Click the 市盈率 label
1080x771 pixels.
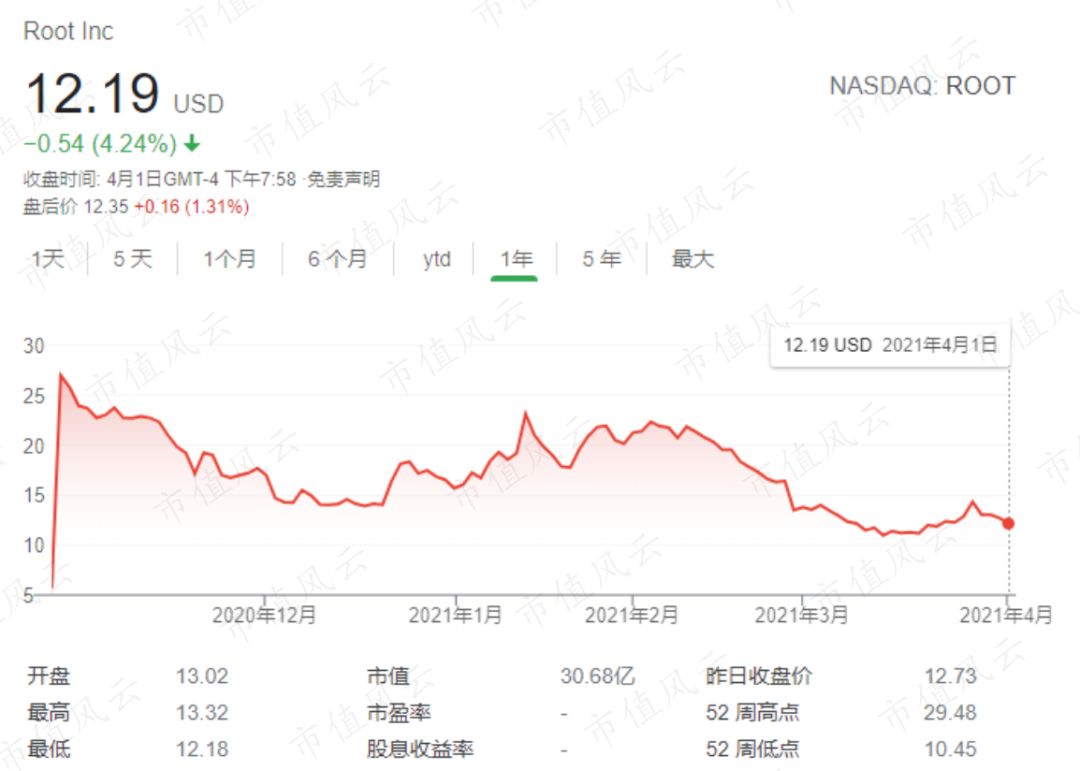399,712
